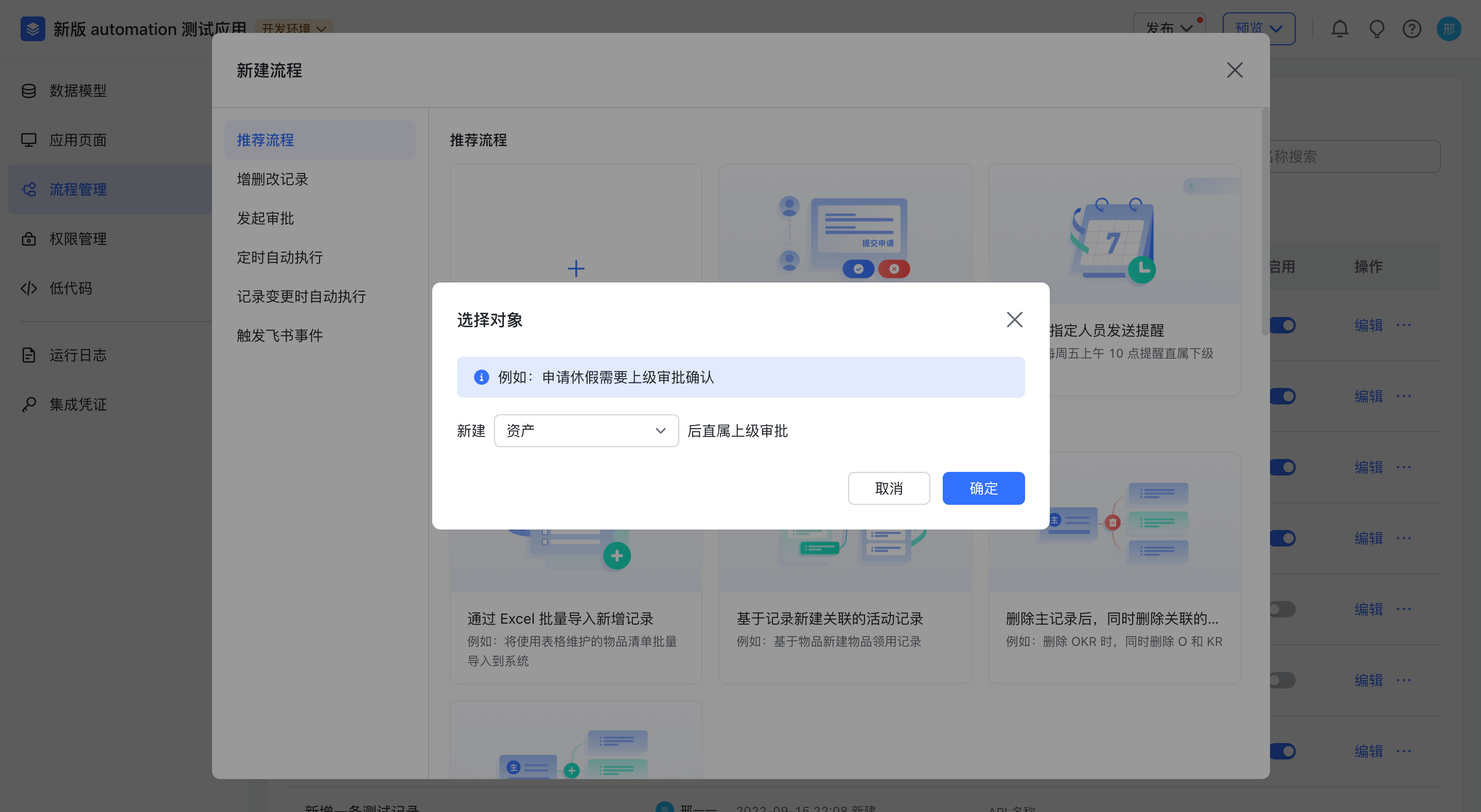Open 权限管理 in sidebar
This screenshot has width=1481, height=812.
tap(110, 239)
